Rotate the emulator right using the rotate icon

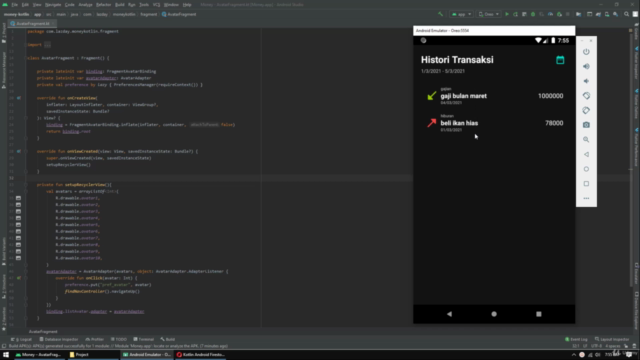click(586, 111)
